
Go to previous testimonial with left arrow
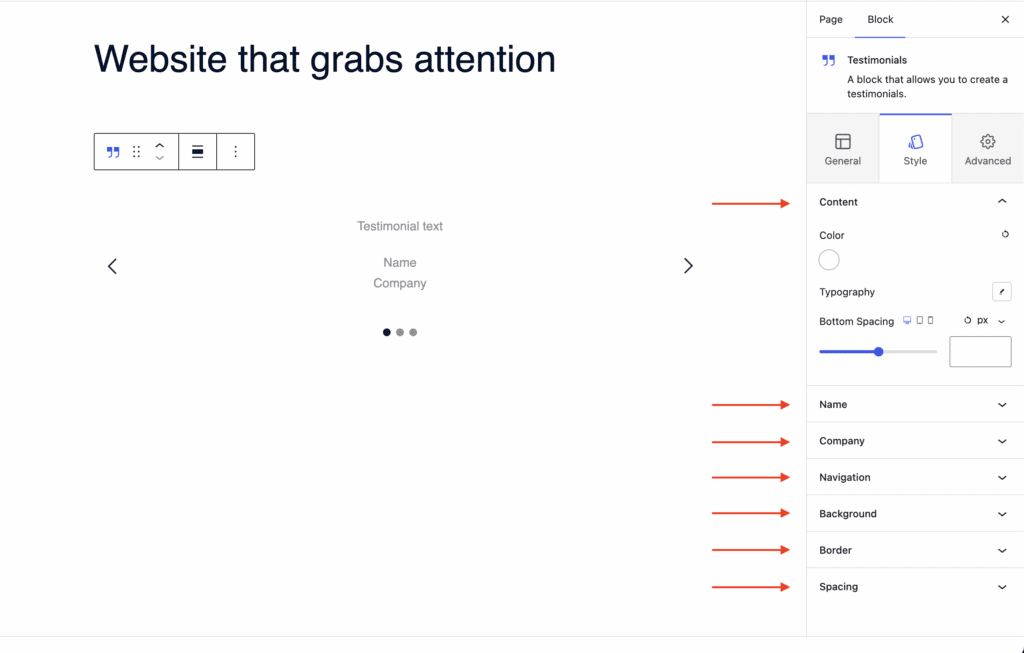112,266
